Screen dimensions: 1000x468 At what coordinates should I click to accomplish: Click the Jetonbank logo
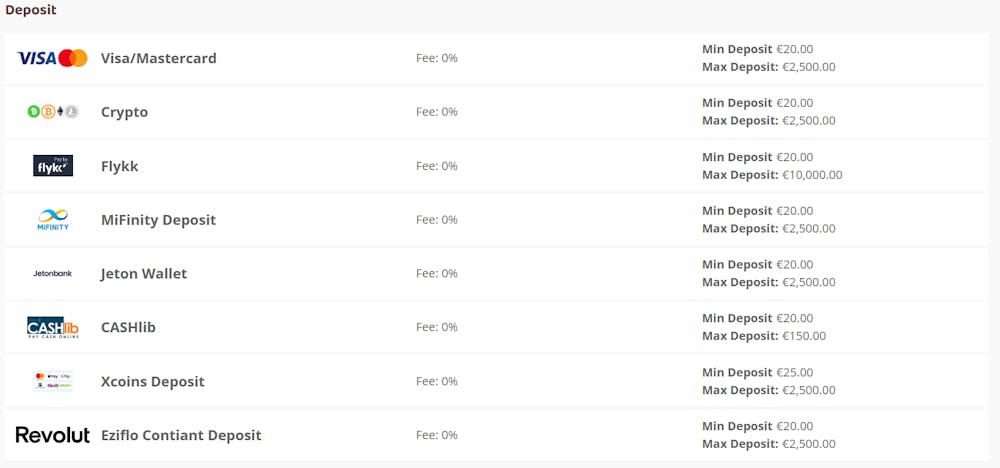[x=53, y=274]
